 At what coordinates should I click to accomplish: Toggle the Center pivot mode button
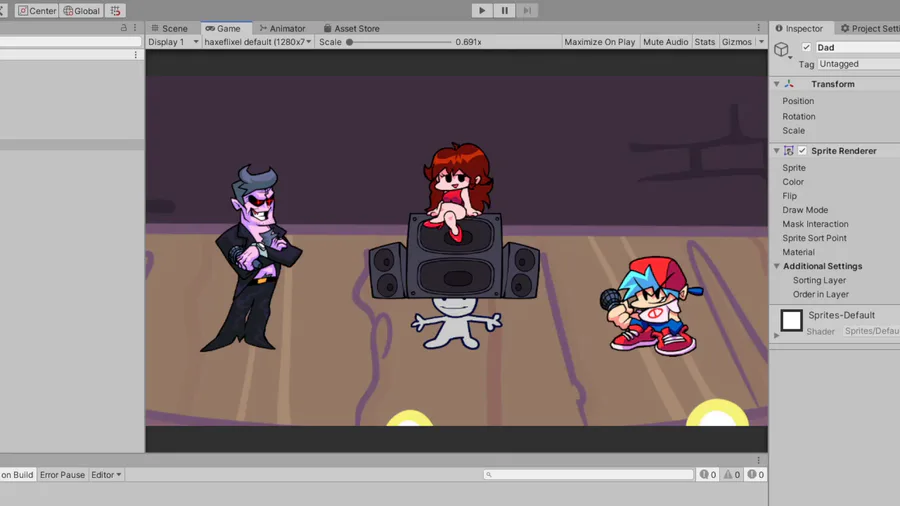(x=37, y=11)
